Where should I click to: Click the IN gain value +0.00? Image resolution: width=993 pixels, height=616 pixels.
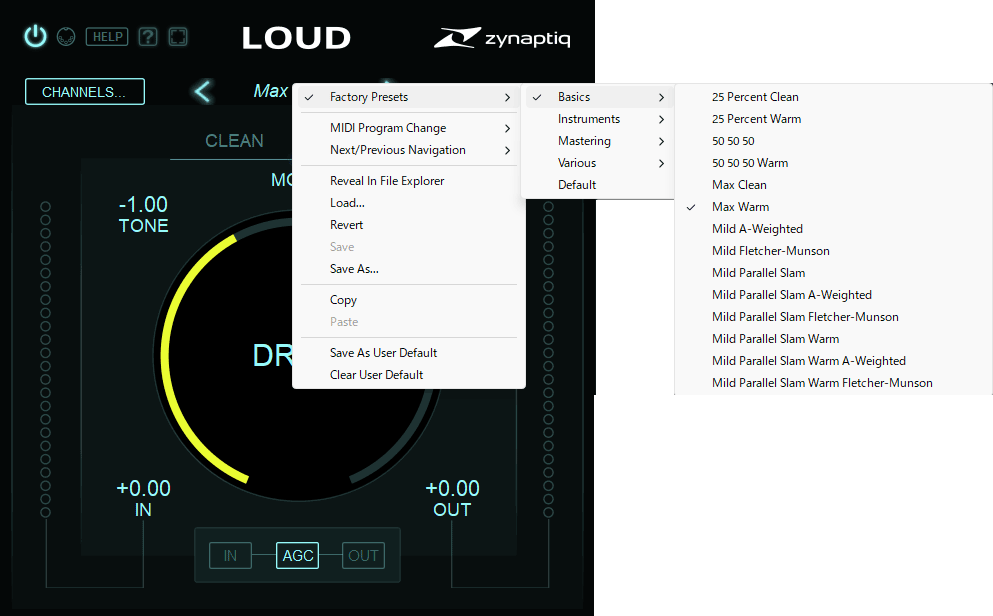(x=144, y=488)
